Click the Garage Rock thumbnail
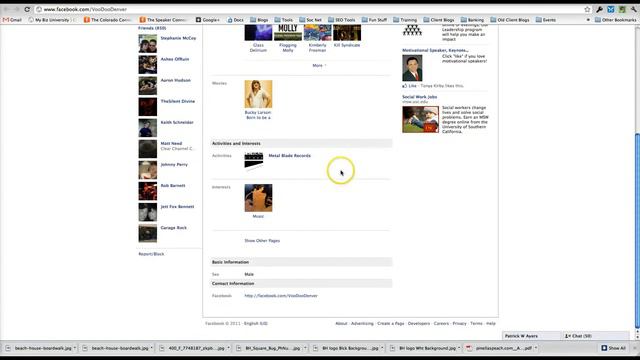Screen dimensions: 640x360 pos(147,233)
